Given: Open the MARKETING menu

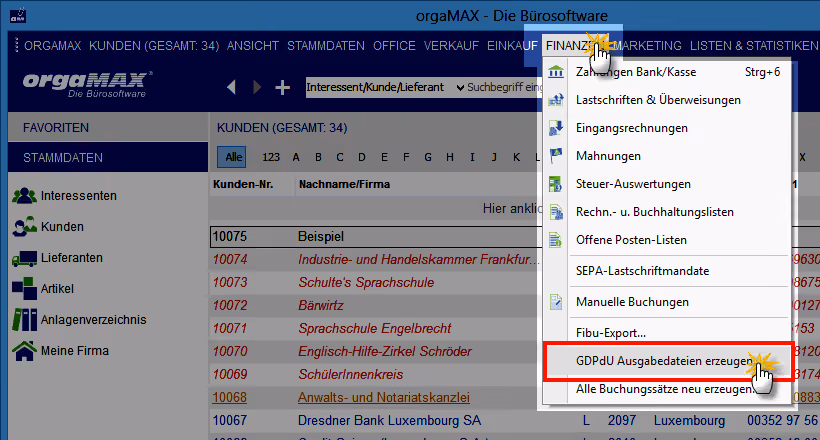Looking at the screenshot, I should tap(647, 46).
